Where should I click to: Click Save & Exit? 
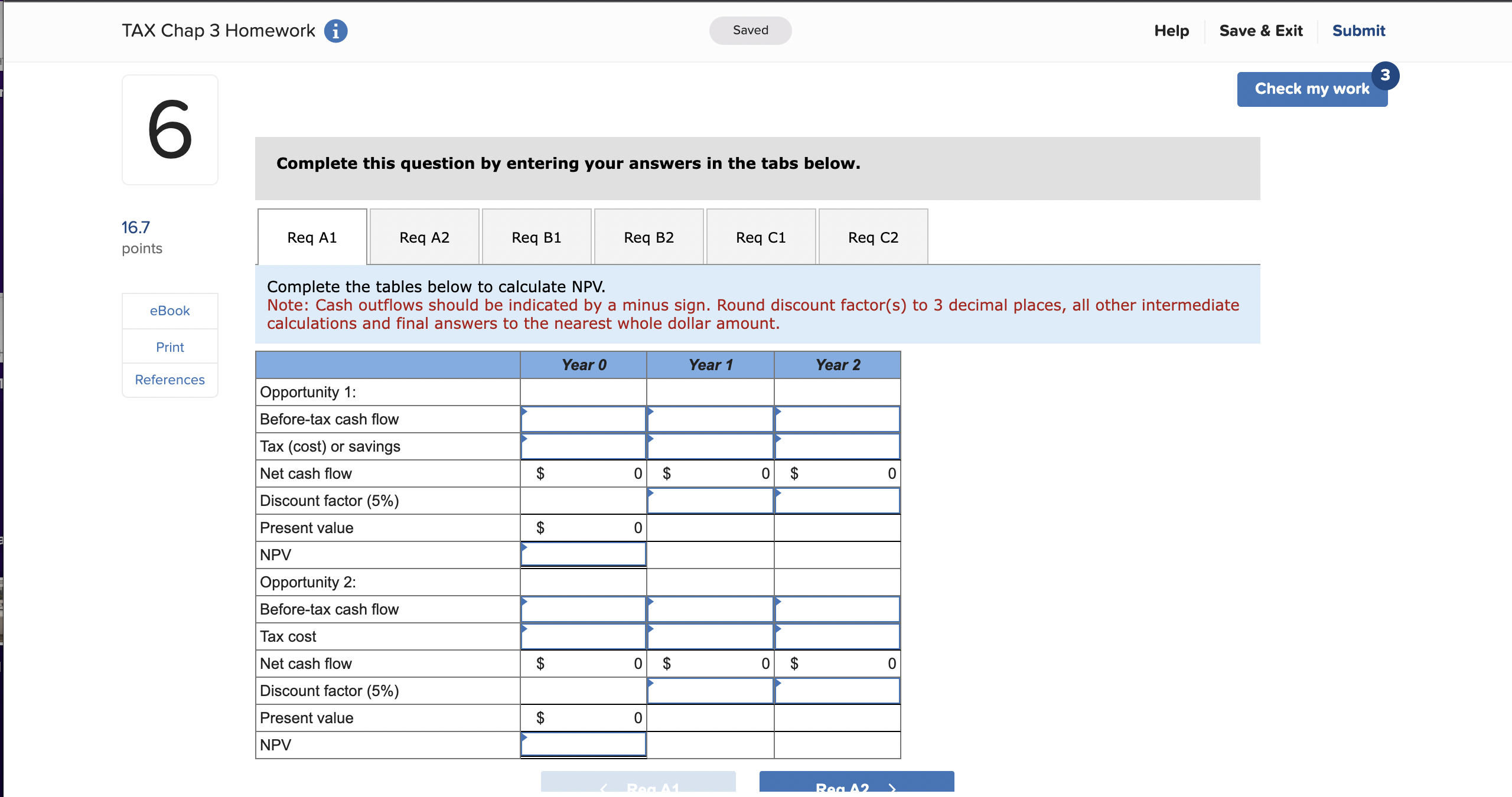[x=1260, y=31]
